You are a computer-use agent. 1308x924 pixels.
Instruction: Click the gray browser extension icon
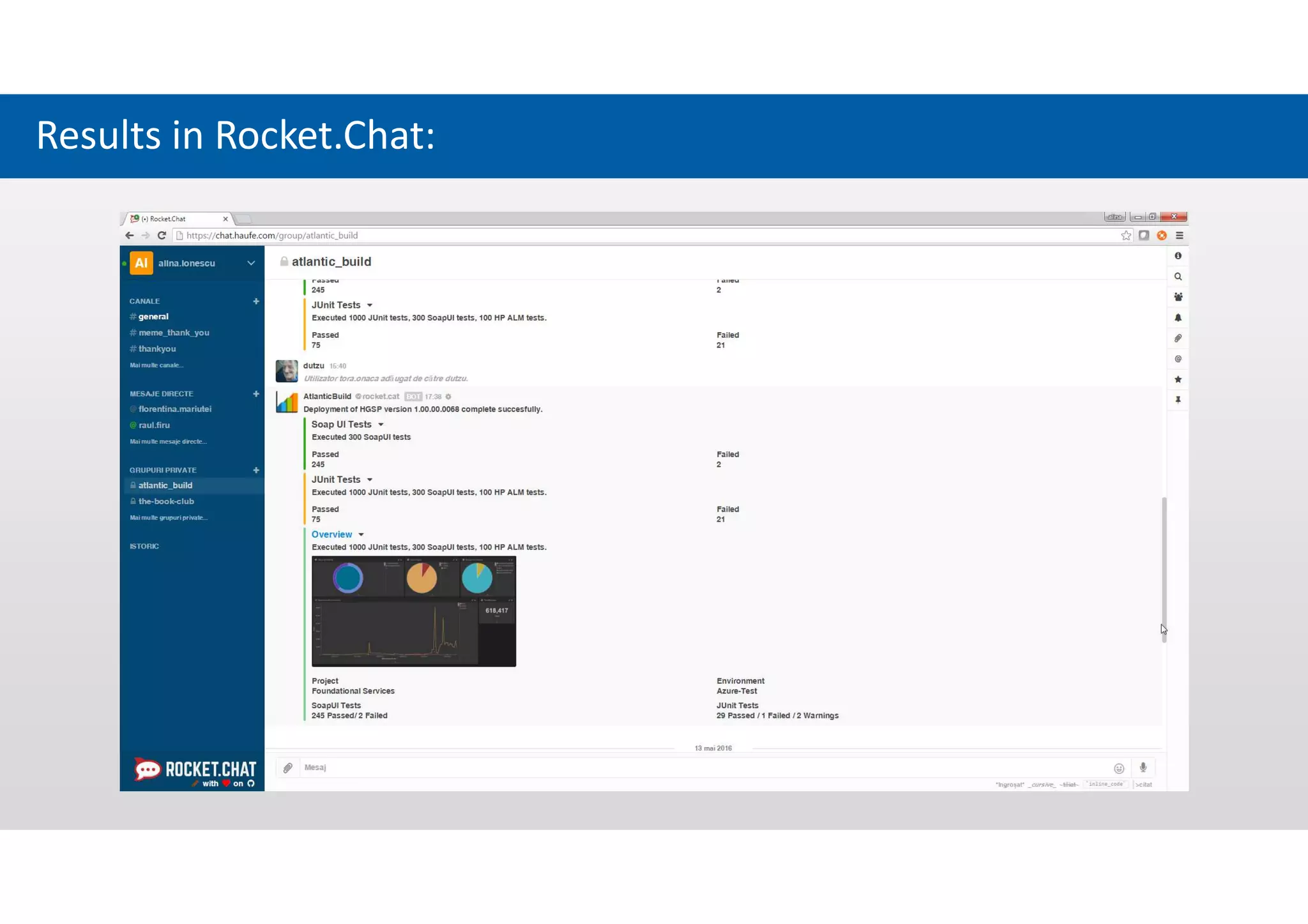click(x=1144, y=236)
